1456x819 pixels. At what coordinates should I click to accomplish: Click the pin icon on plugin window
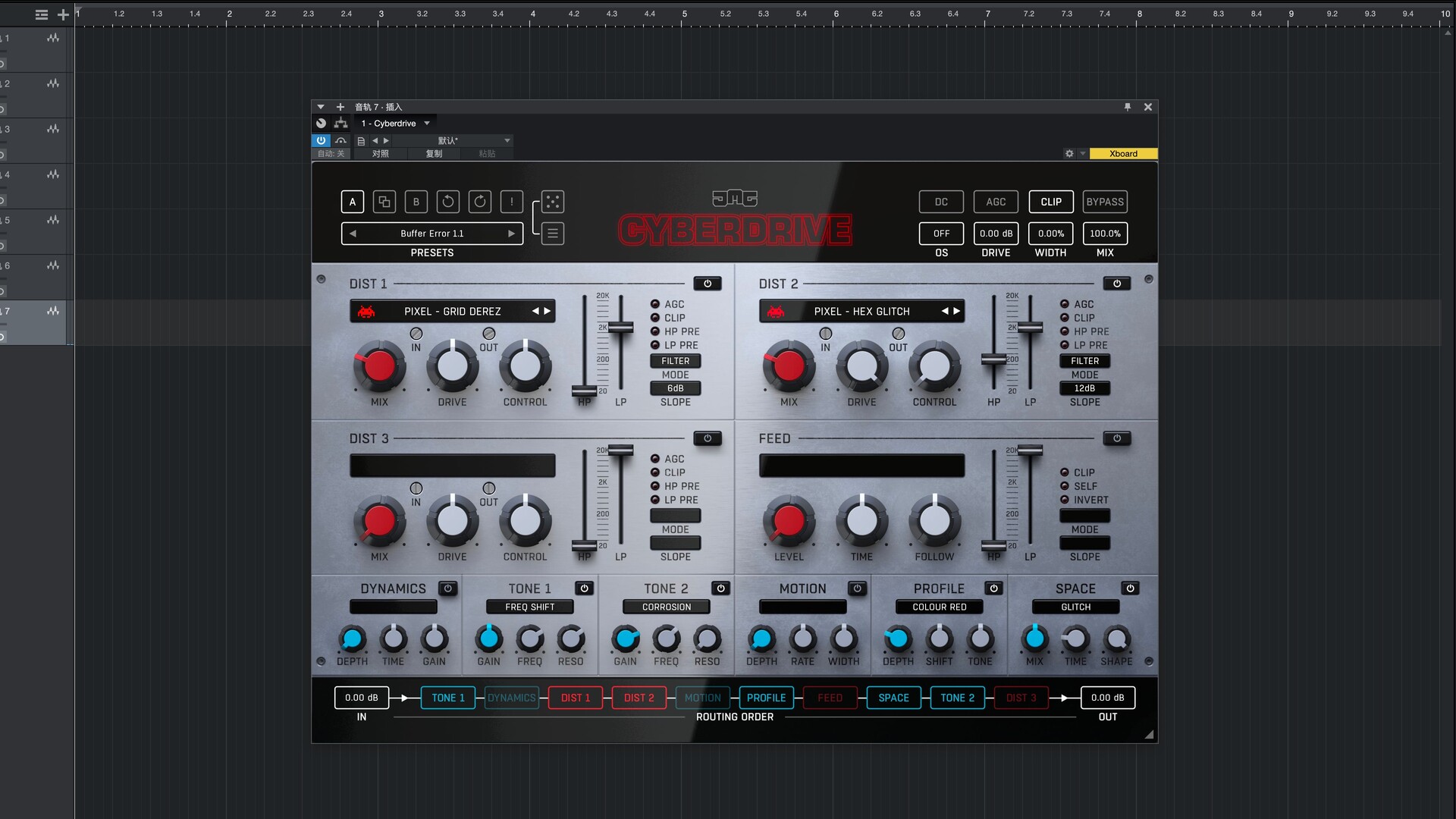click(x=1128, y=107)
